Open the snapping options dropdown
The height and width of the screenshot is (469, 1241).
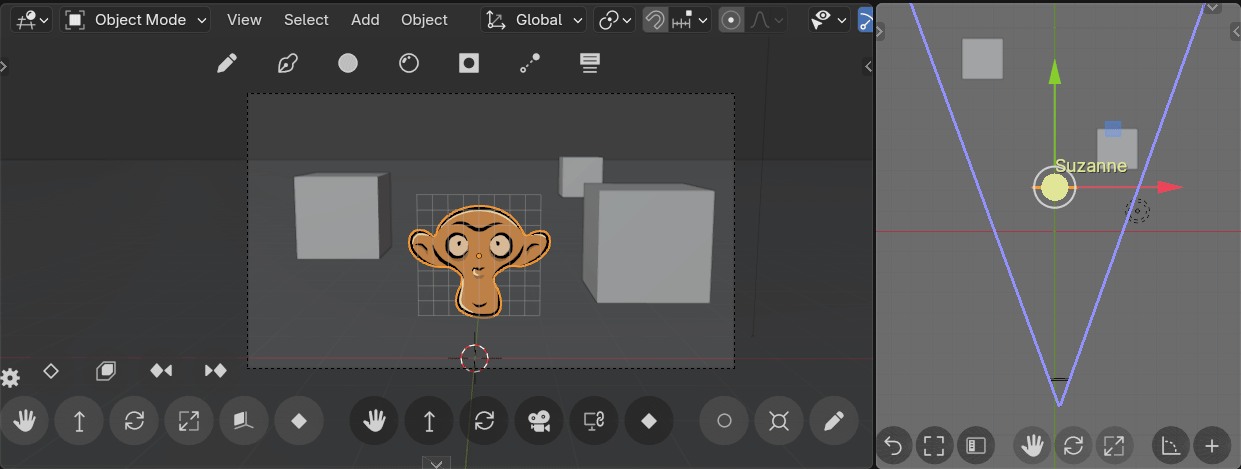(x=690, y=19)
